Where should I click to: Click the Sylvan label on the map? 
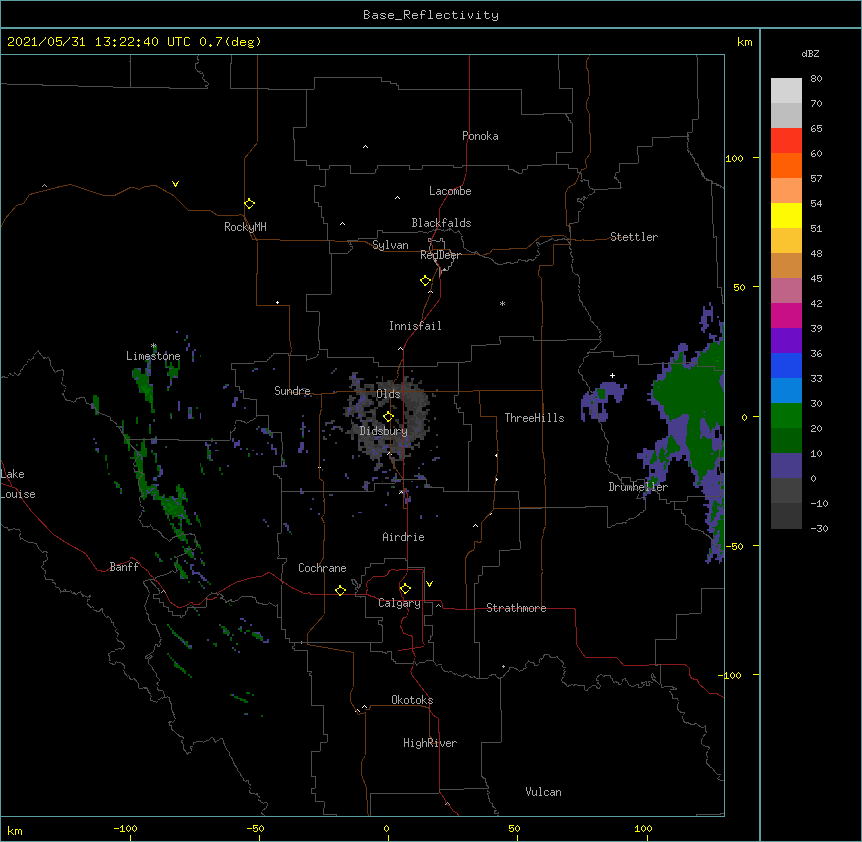pos(390,245)
